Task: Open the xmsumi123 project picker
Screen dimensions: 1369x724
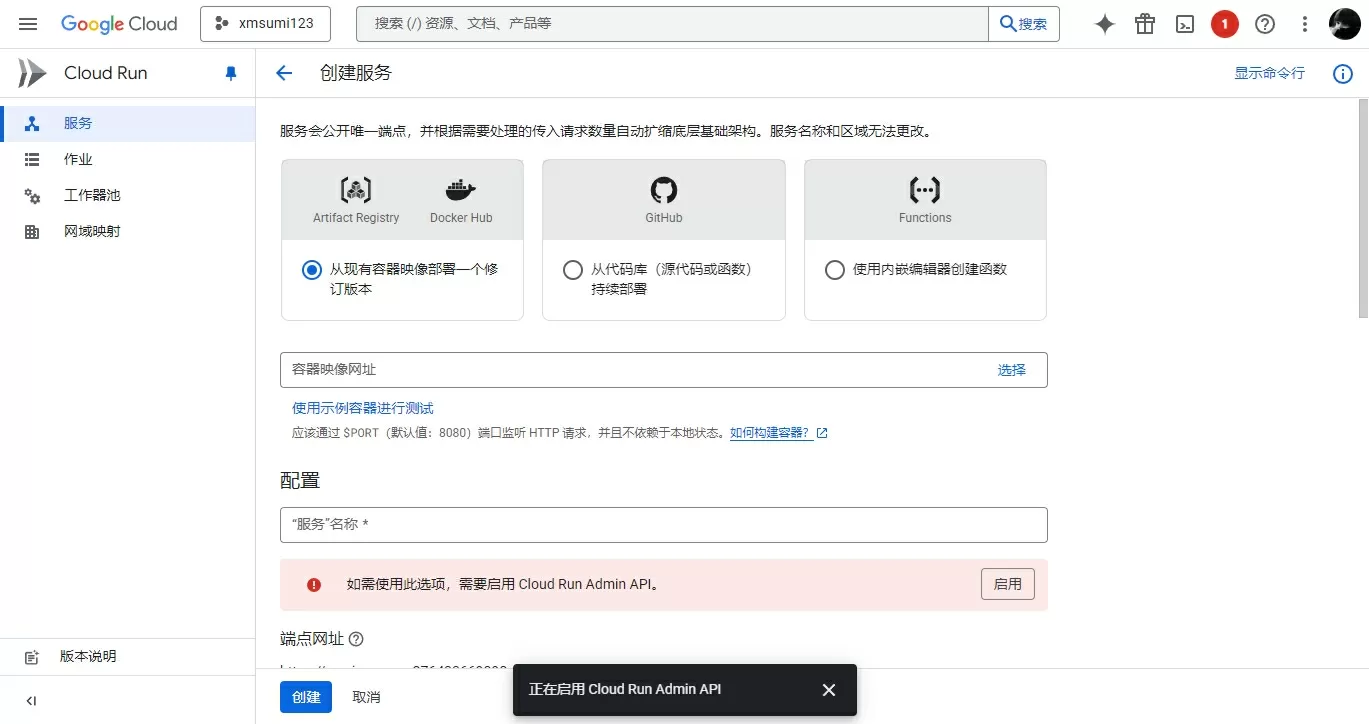Action: pos(265,24)
